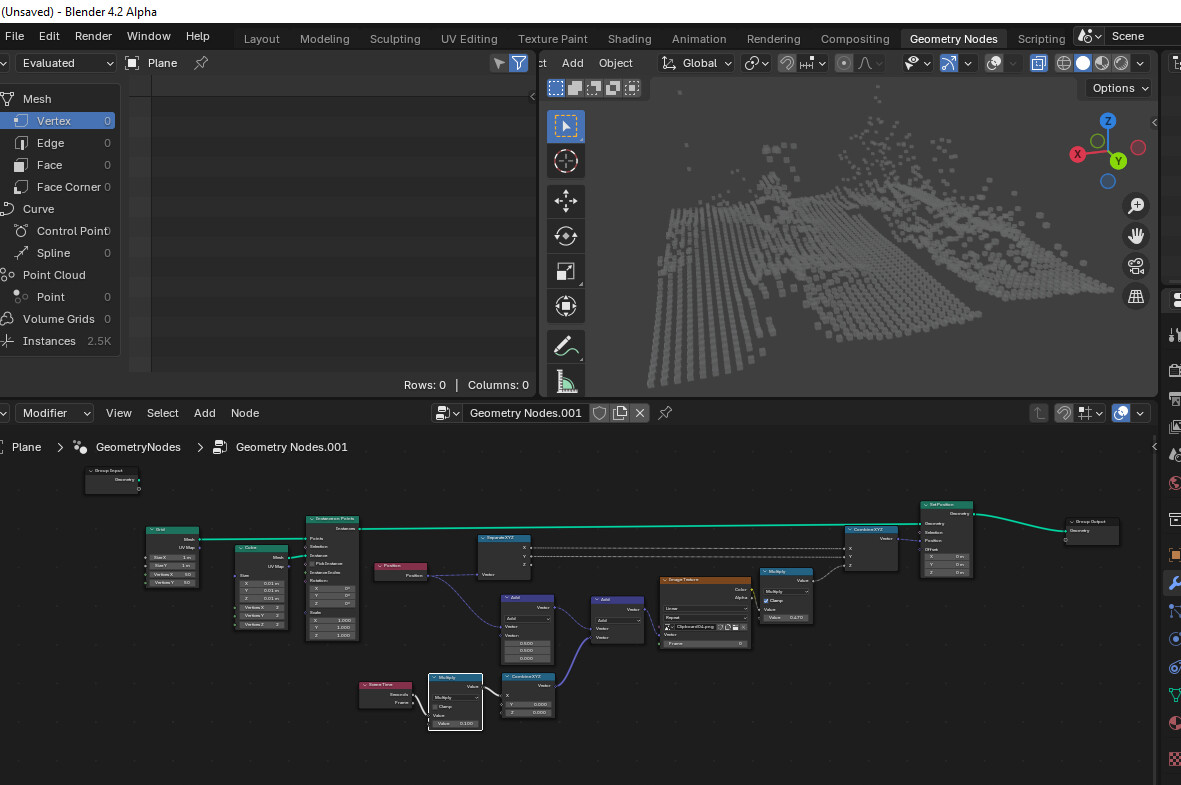Image resolution: width=1181 pixels, height=785 pixels.
Task: Set select mode to invert selection
Action: click(613, 88)
